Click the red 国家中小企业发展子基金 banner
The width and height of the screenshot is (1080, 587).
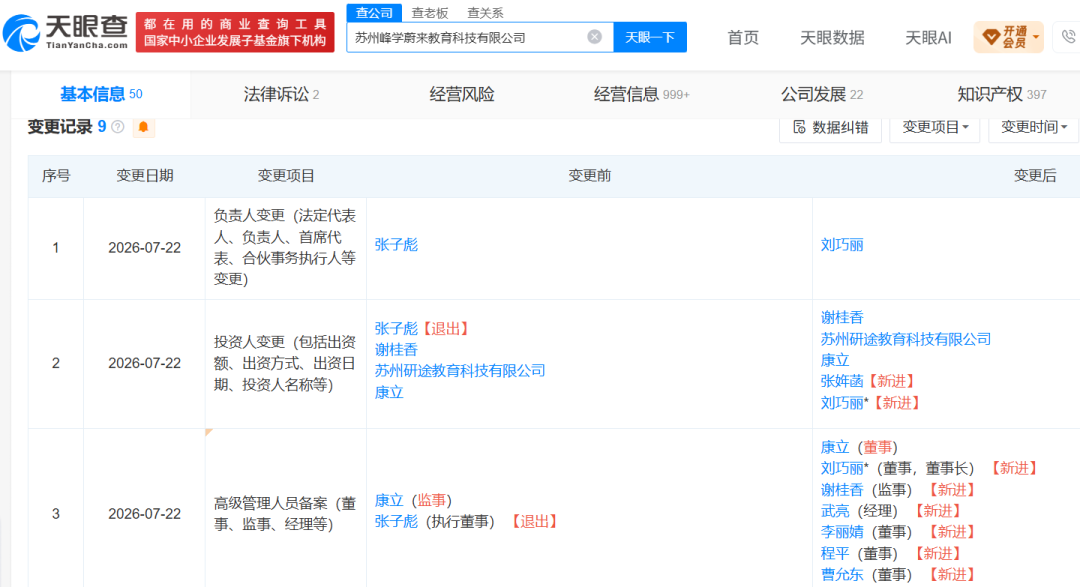(235, 32)
